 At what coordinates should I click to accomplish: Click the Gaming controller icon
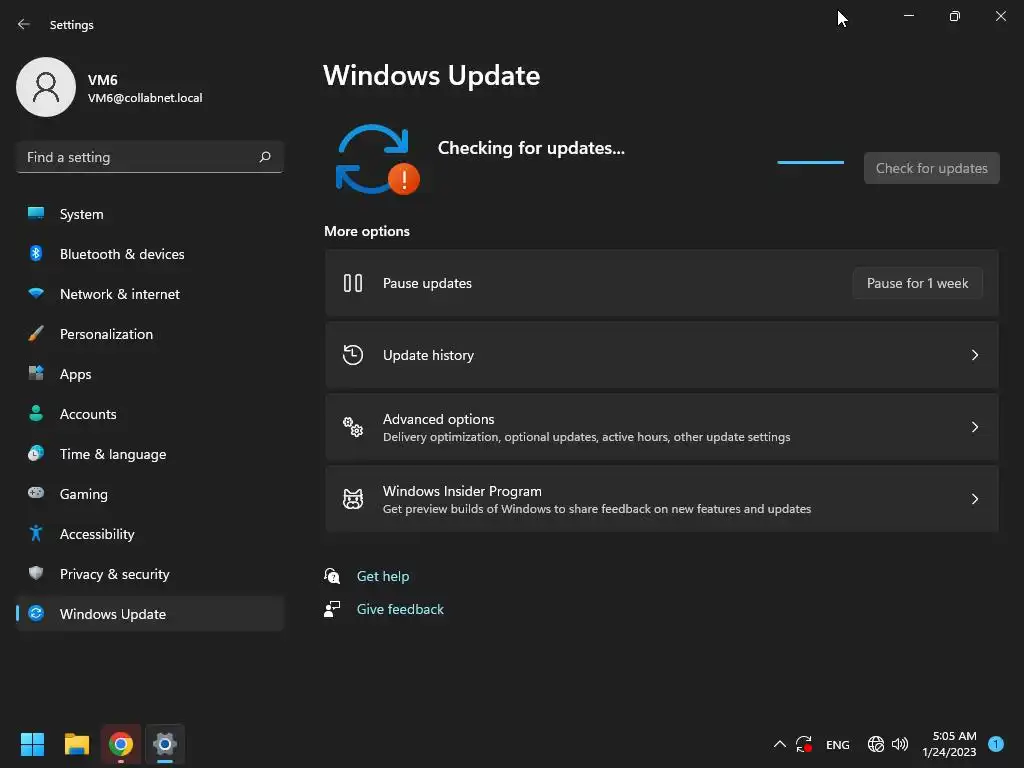(36, 493)
